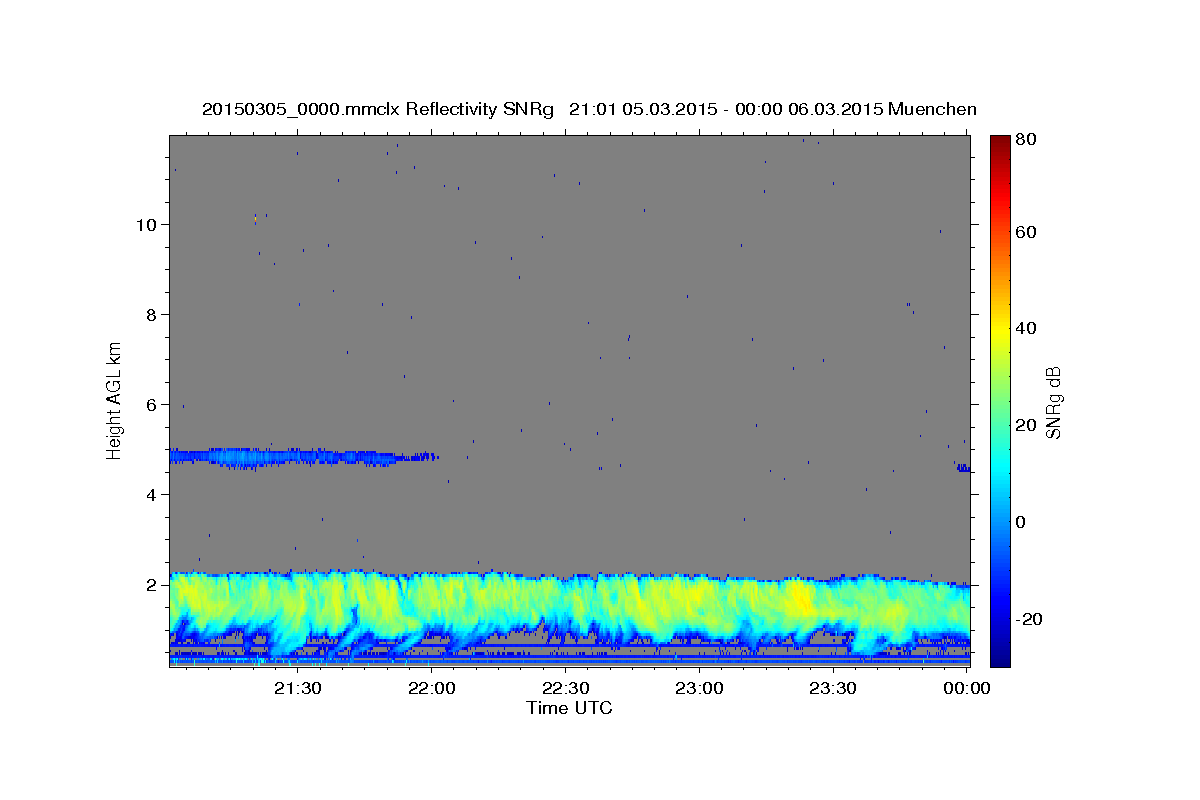The height and width of the screenshot is (800, 1200).
Task: Click the colorbar value 60
Action: click(x=1025, y=232)
